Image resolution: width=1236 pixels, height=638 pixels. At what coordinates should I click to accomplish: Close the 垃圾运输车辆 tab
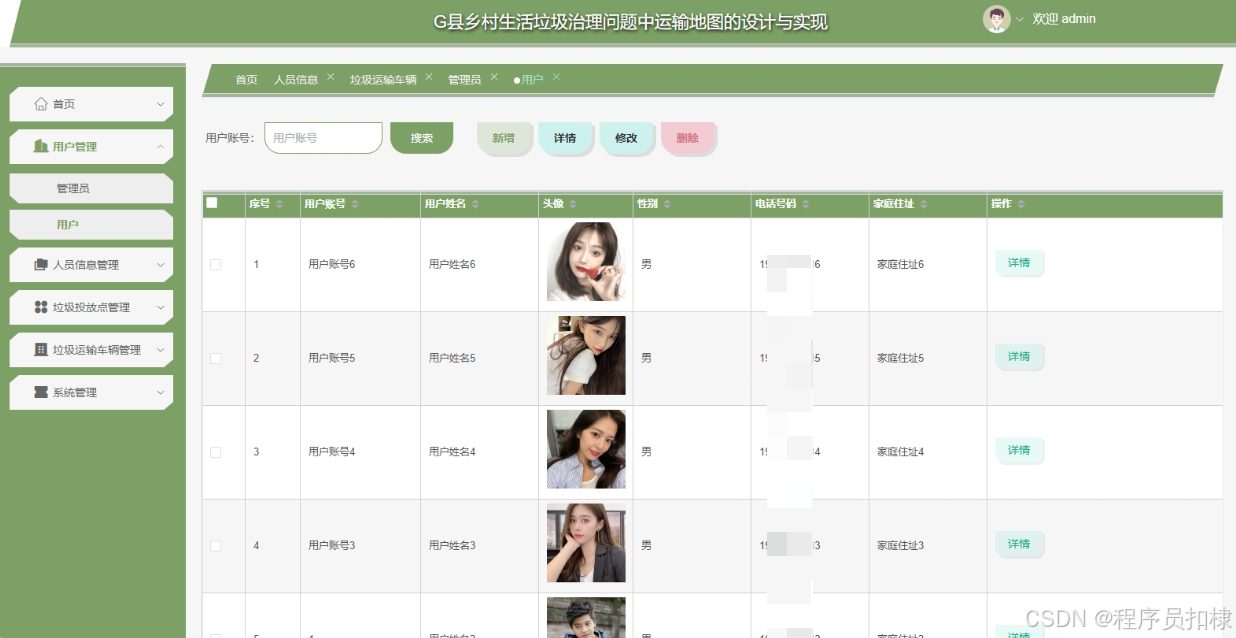click(x=429, y=77)
